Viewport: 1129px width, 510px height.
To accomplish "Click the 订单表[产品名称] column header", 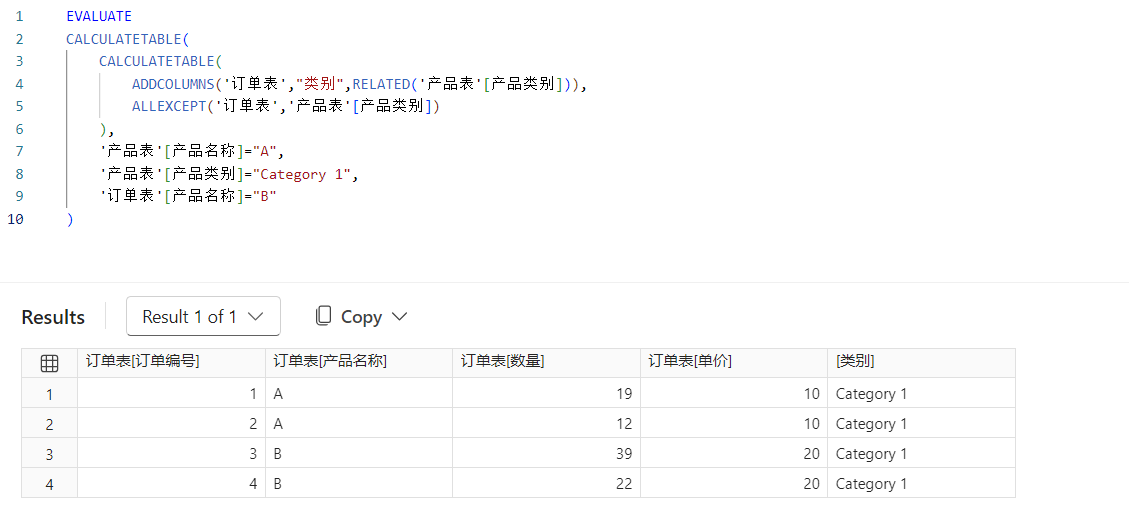I will [x=359, y=364].
